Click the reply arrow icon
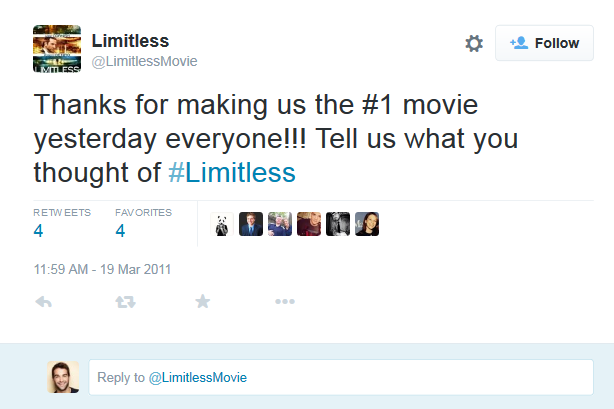This screenshot has height=409, width=614. coord(43,302)
